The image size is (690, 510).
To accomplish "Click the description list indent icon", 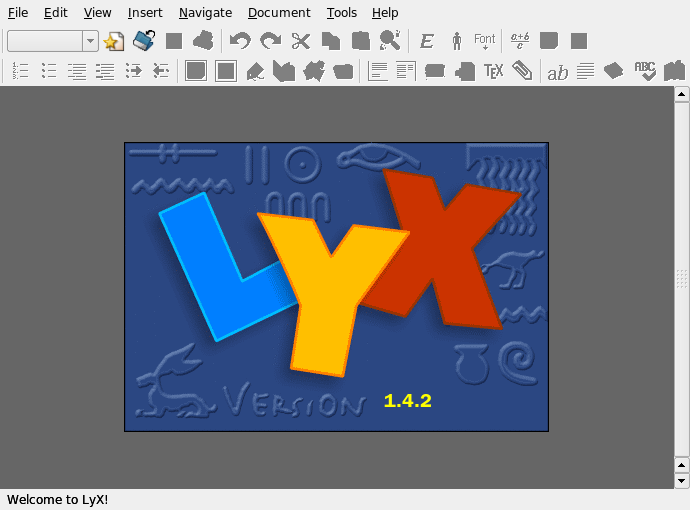I will coord(105,71).
